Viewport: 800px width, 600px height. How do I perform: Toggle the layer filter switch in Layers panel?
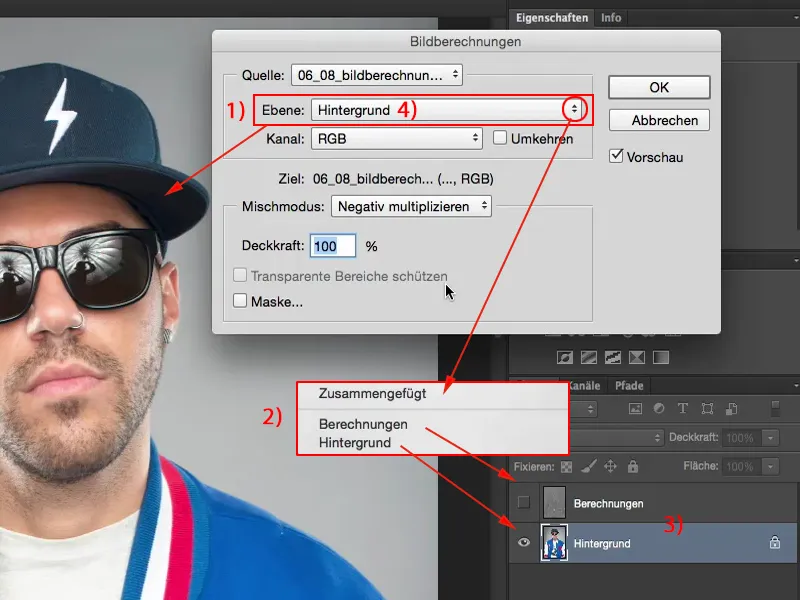pyautogui.click(x=775, y=409)
